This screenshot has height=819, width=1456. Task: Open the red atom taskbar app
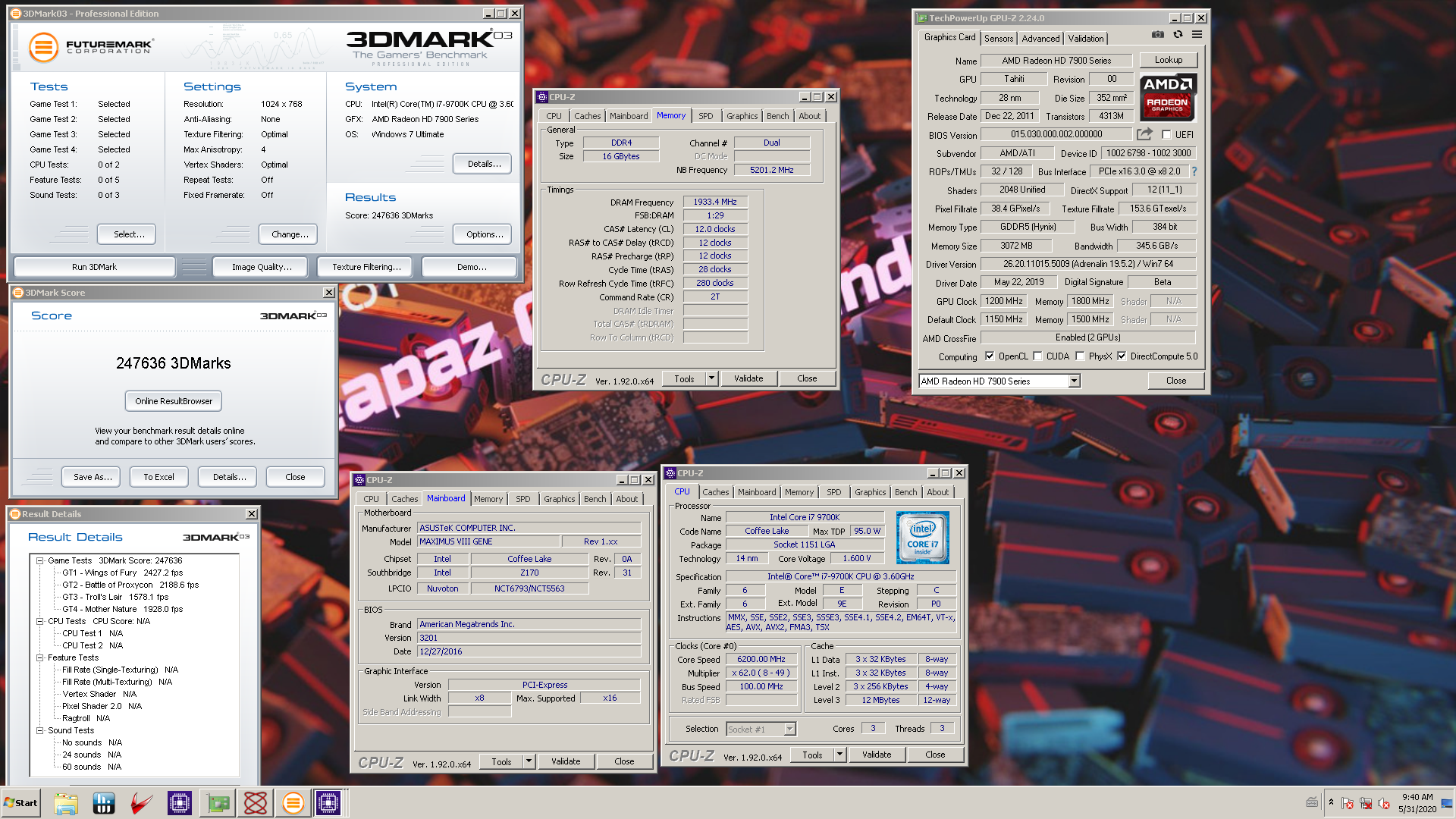(256, 803)
